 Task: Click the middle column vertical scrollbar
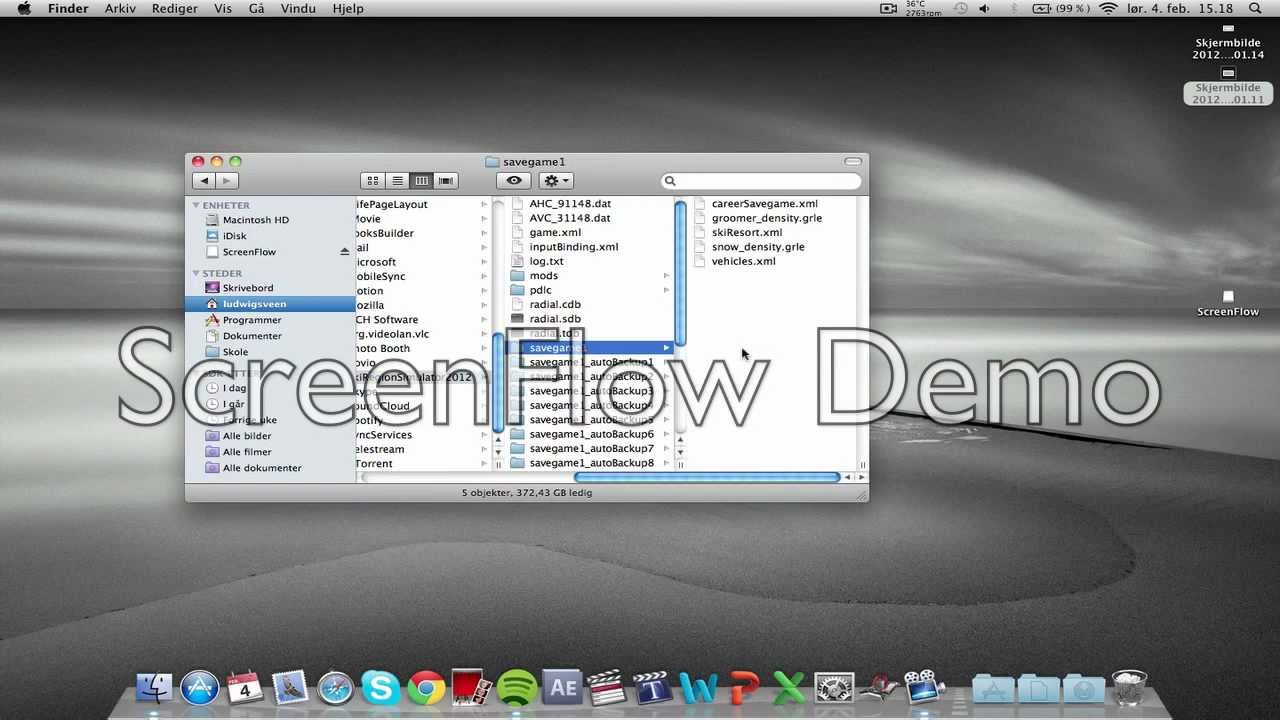681,272
